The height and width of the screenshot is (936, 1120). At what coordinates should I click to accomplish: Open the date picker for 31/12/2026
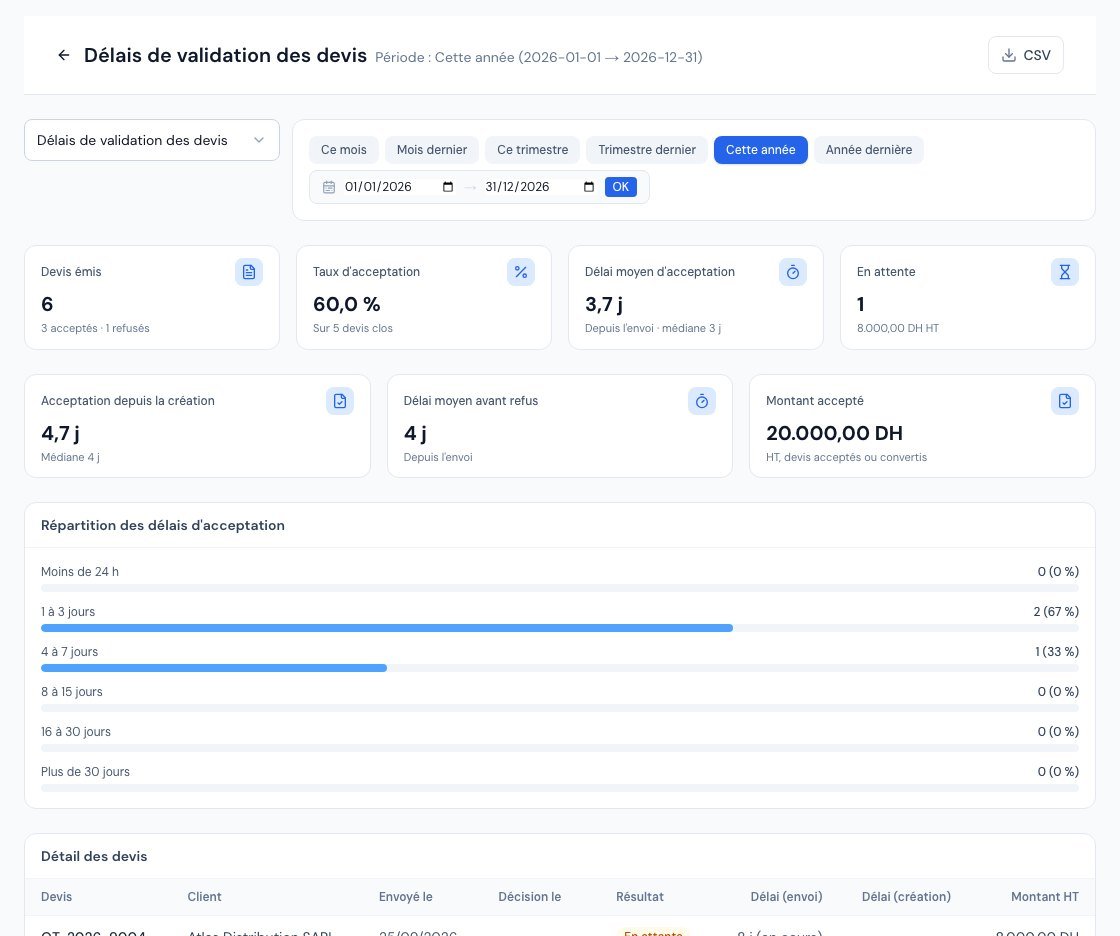[589, 187]
